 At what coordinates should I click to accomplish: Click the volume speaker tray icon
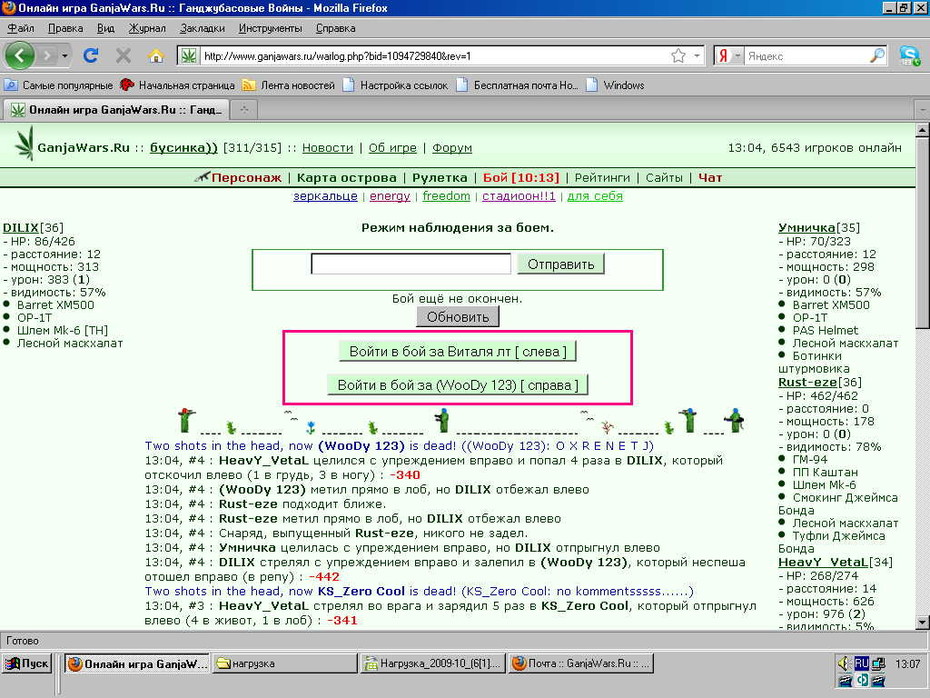click(843, 664)
